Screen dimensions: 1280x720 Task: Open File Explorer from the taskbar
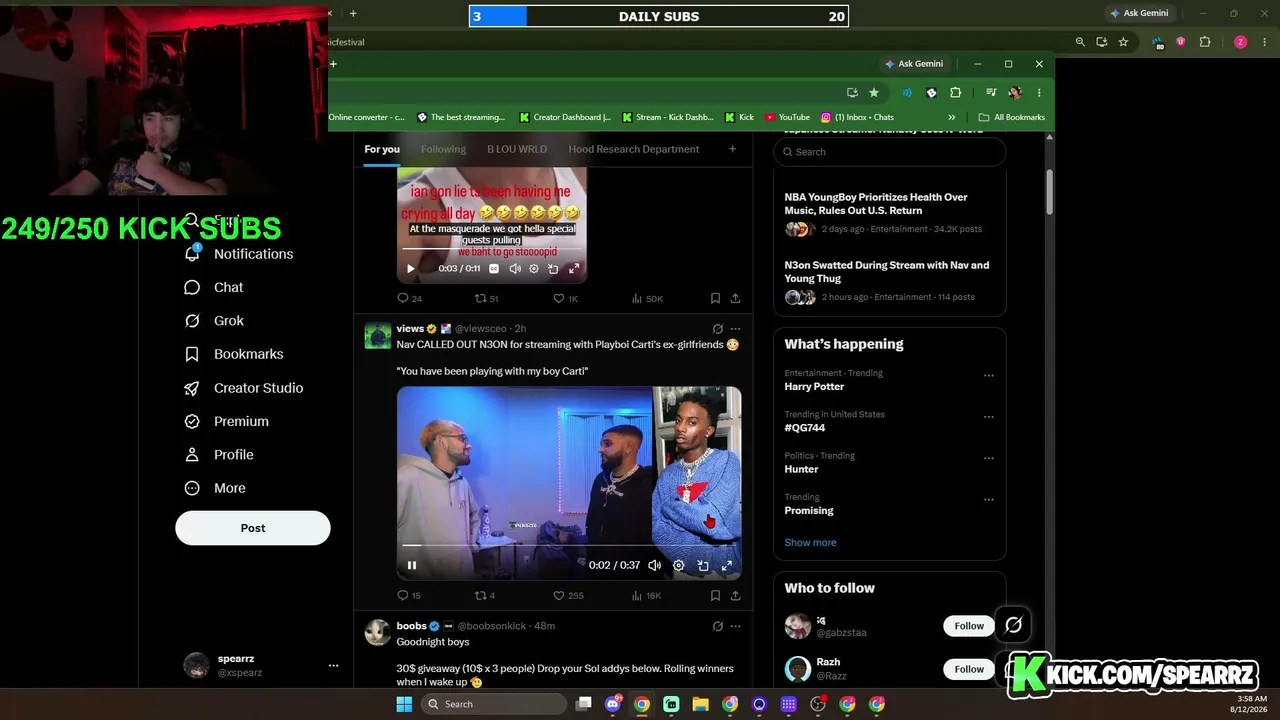(700, 704)
